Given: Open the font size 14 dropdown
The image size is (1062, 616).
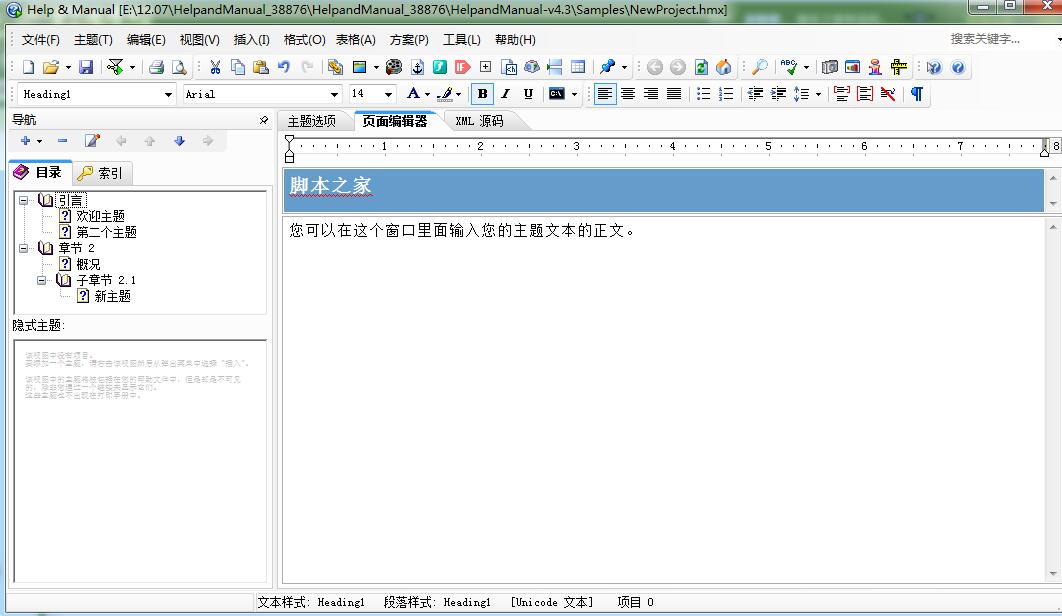Looking at the screenshot, I should [x=387, y=93].
